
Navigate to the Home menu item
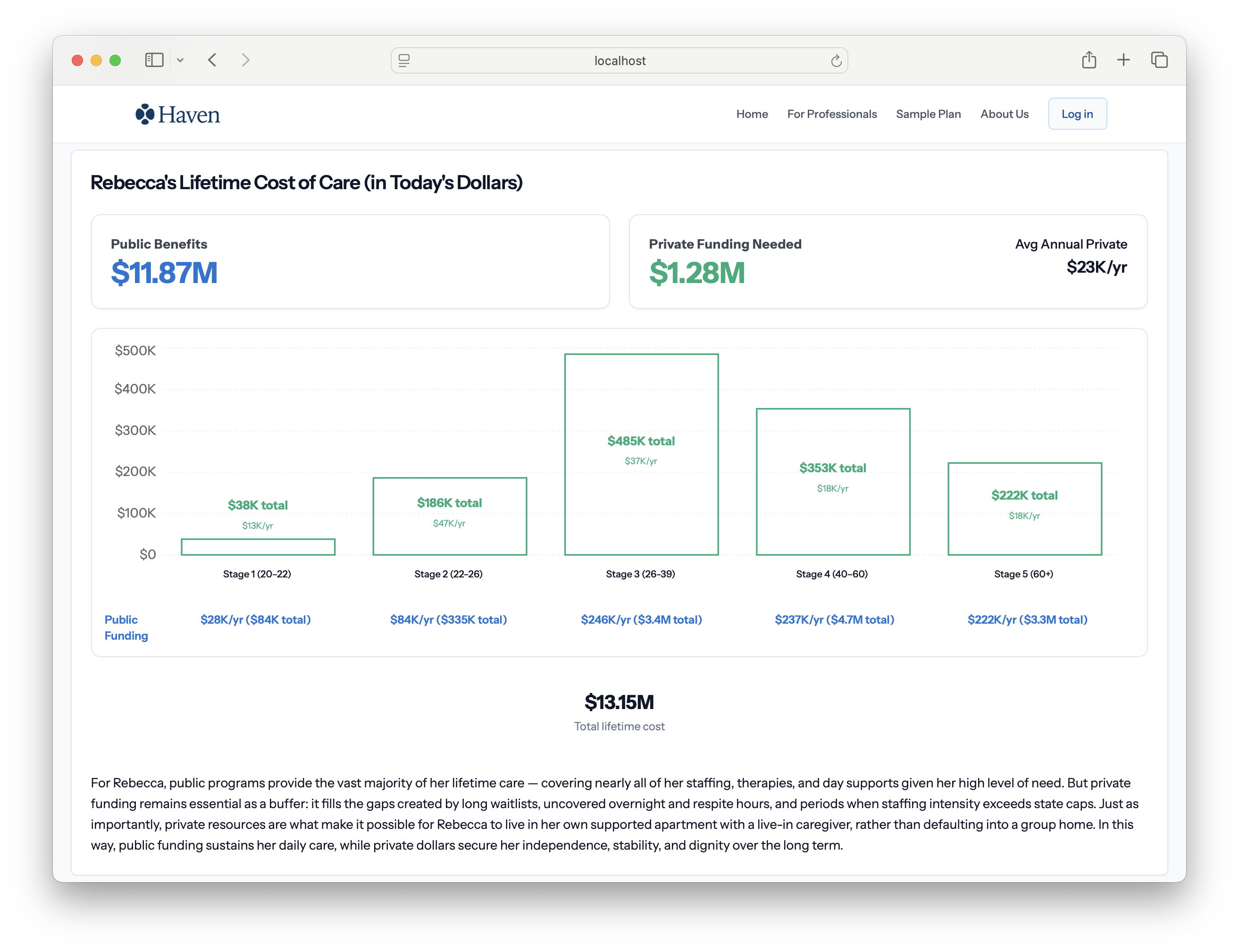(x=752, y=114)
